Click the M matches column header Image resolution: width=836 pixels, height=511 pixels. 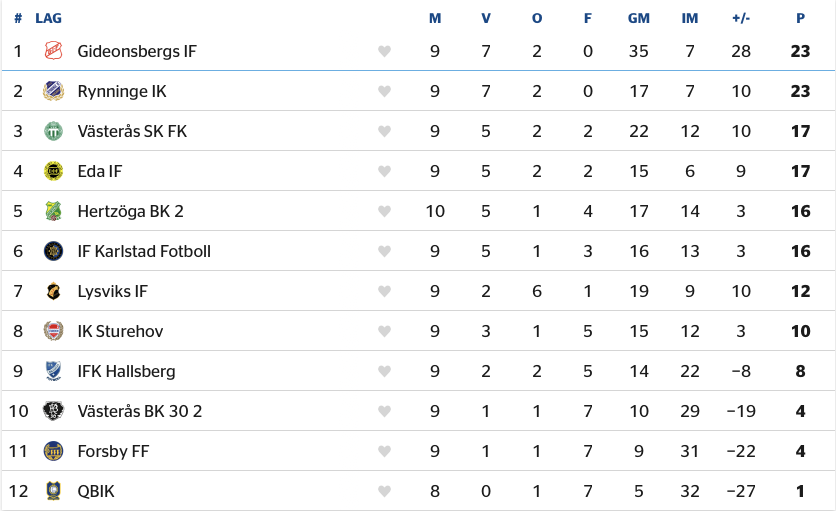435,18
